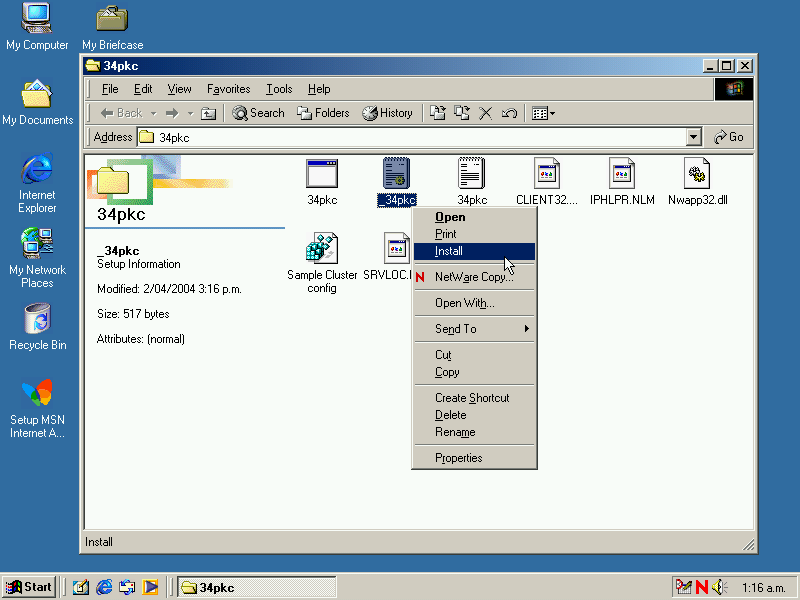Image resolution: width=800 pixels, height=600 pixels.
Task: Click the taskbar clock
Action: click(x=763, y=588)
